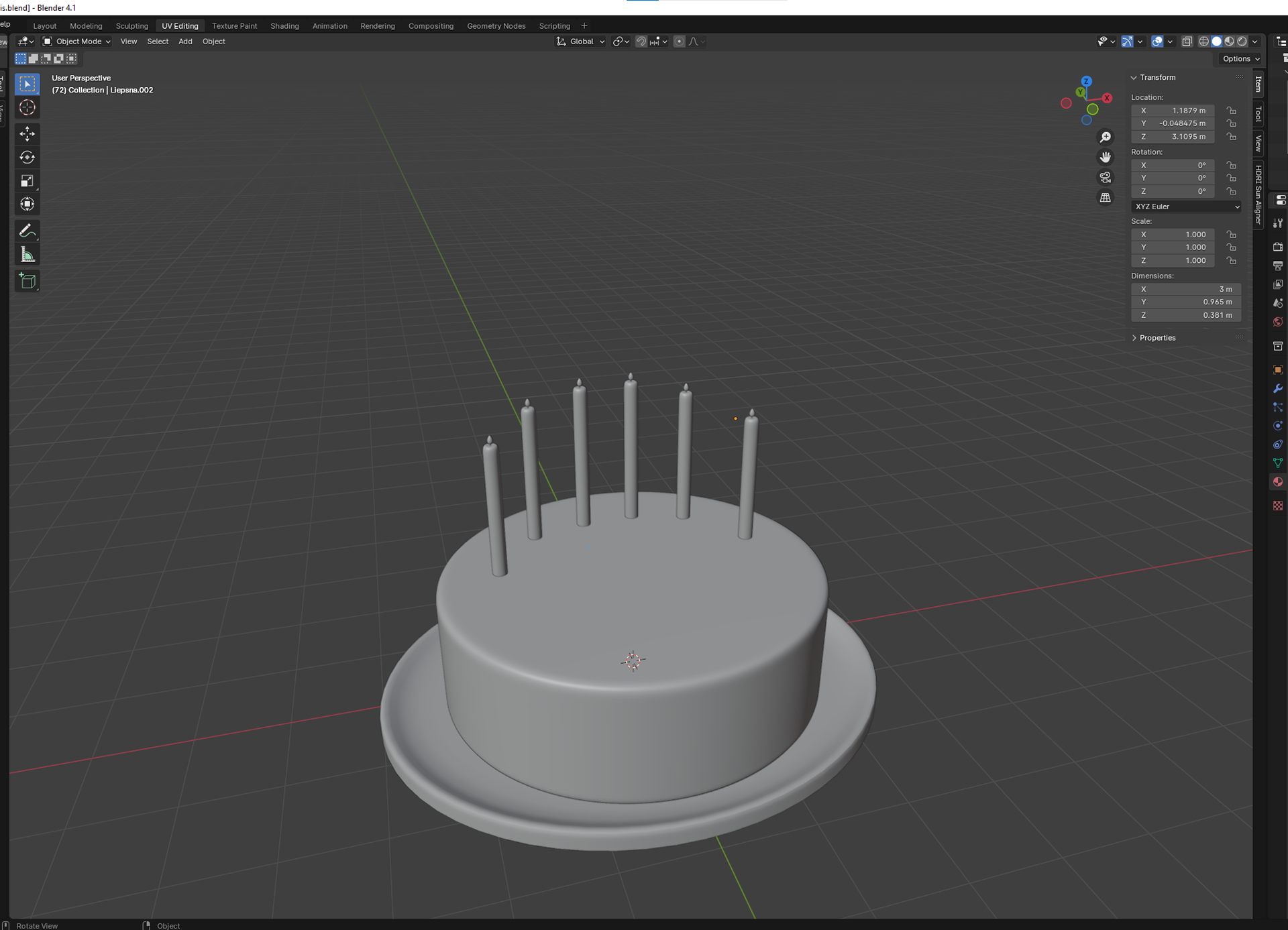Toggle lock on Scale Z

1232,261
